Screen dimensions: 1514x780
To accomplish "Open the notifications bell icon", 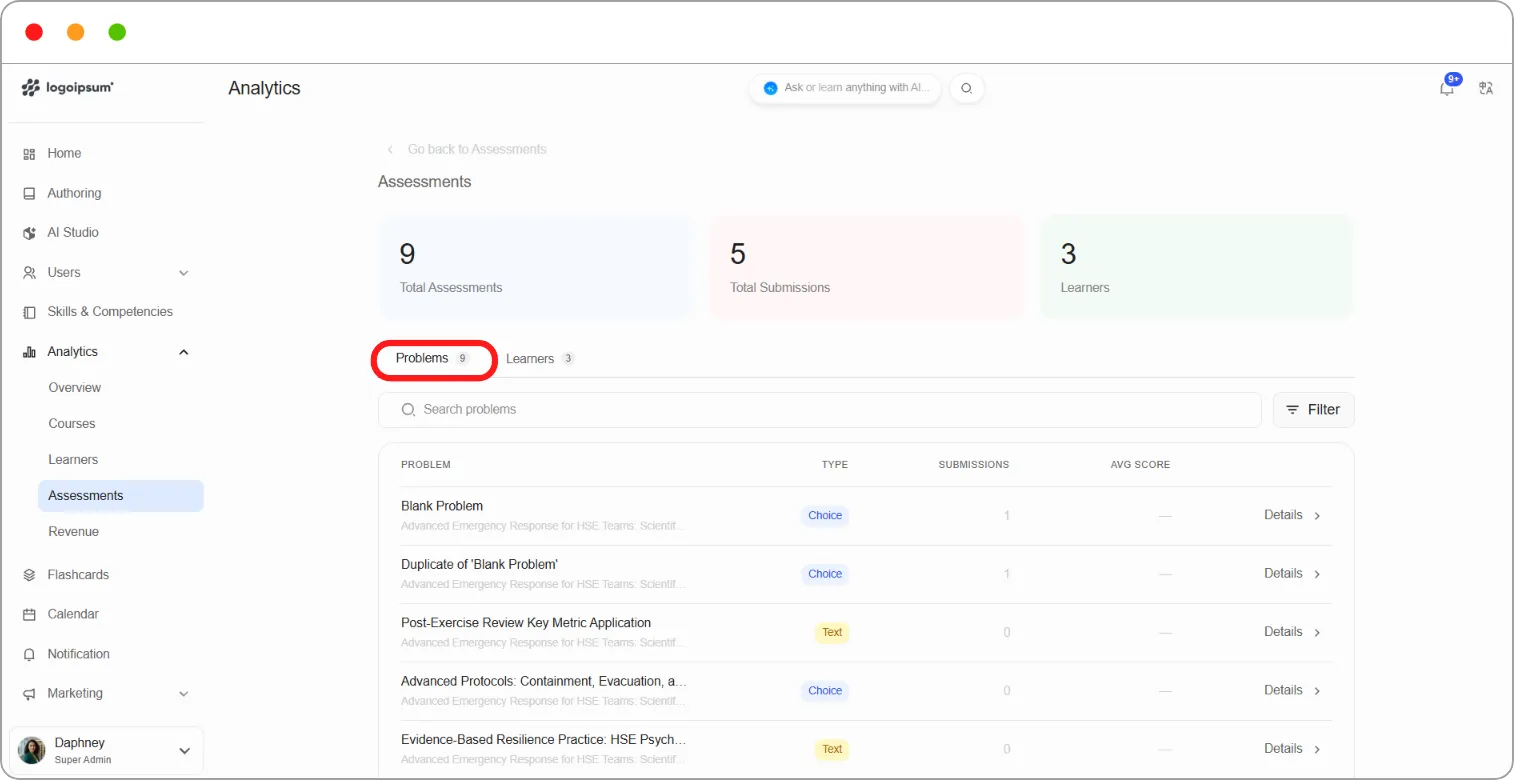I will coord(1447,88).
